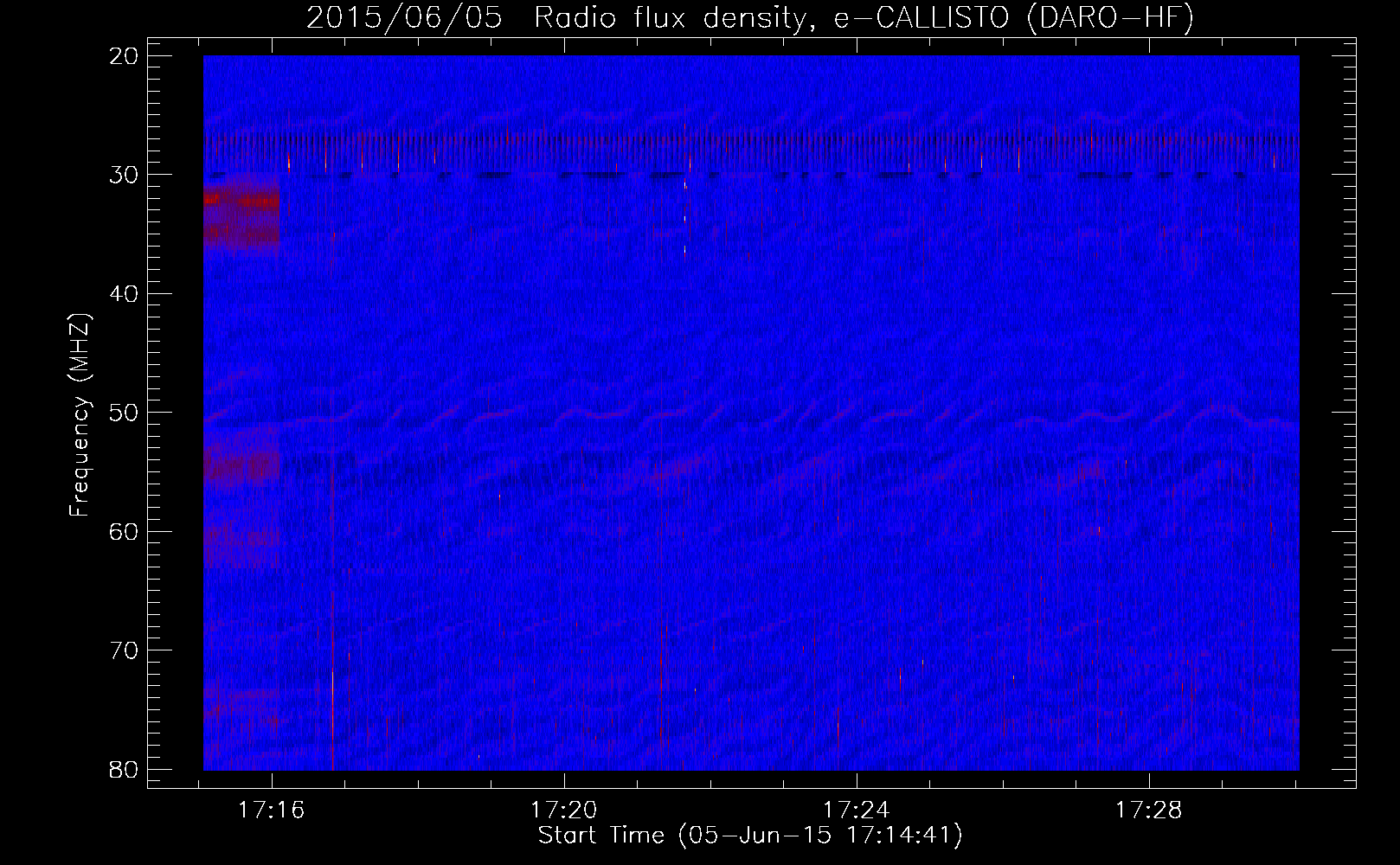The image size is (1400, 865).
Task: Select the '80' frequency tick label
Action: point(125,769)
